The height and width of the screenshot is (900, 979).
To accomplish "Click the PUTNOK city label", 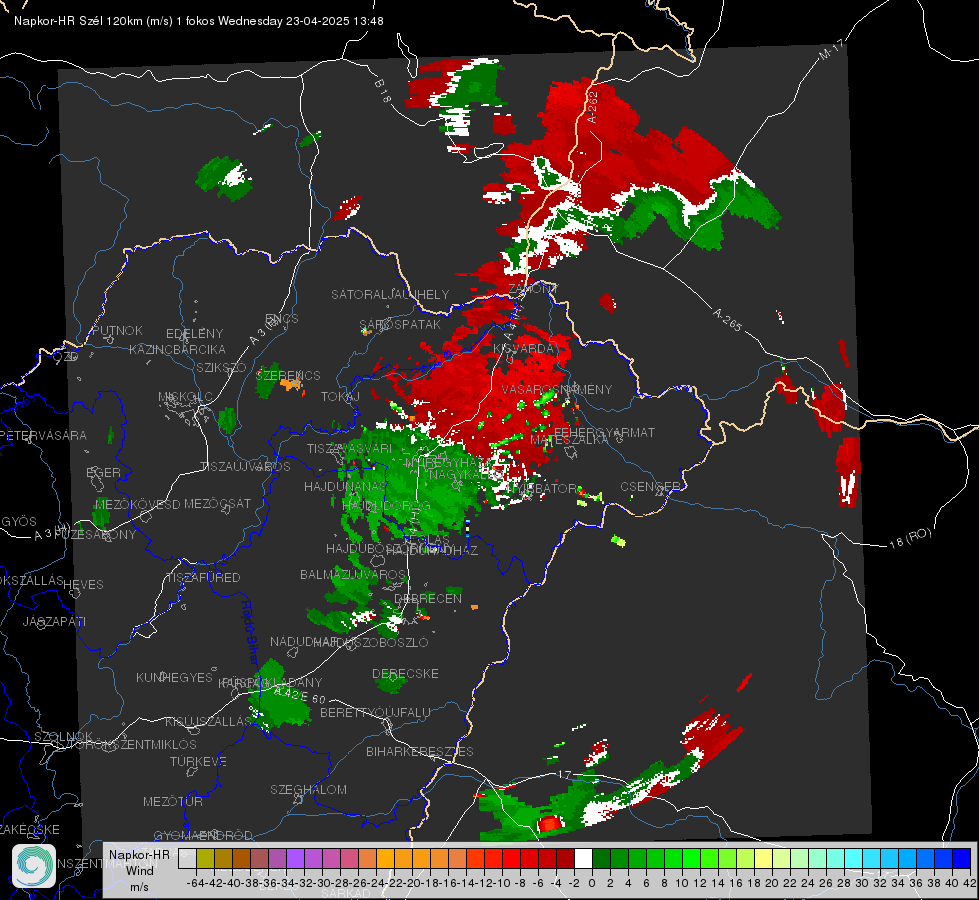I will pos(117,330).
